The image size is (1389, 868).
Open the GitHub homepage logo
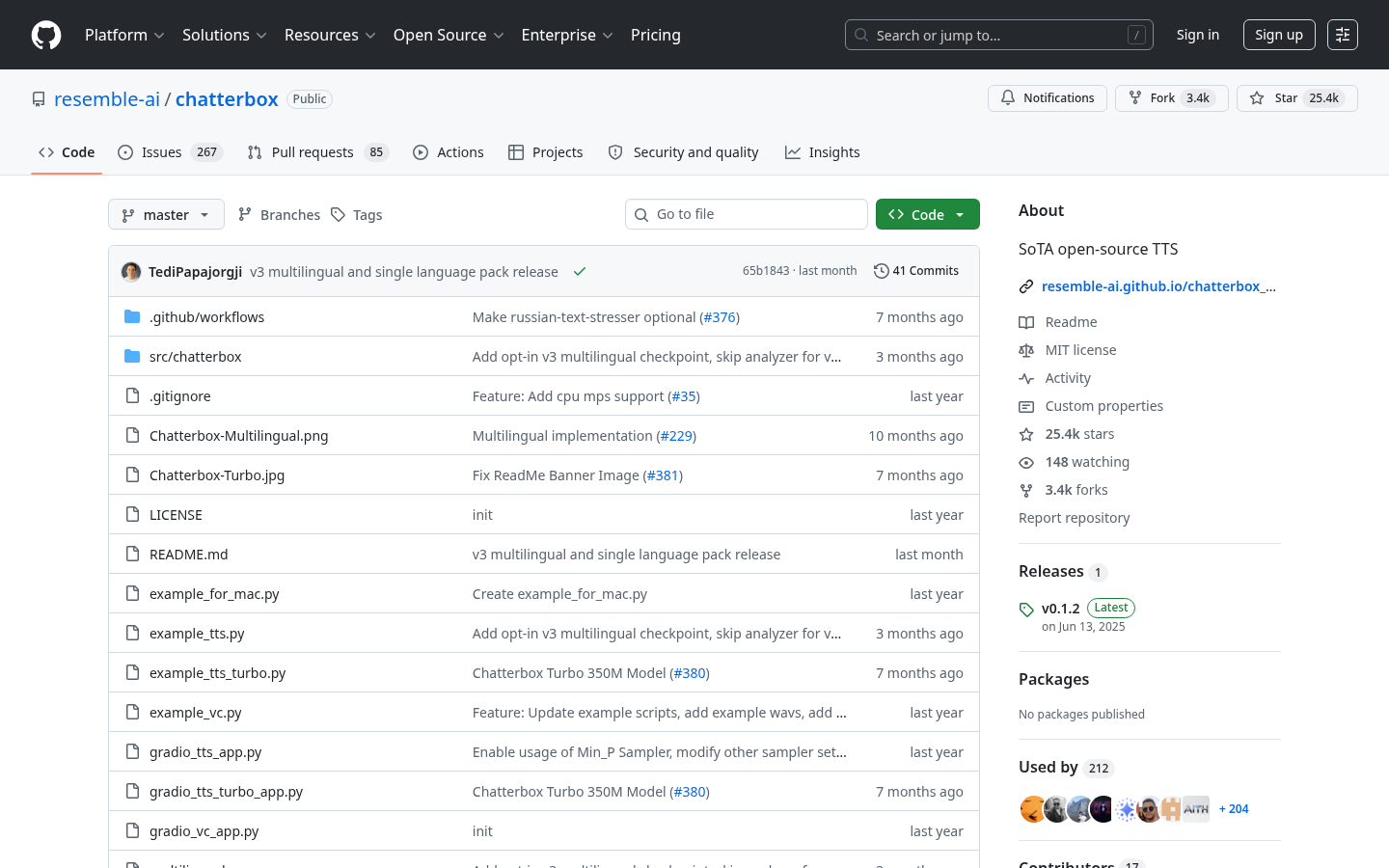[x=46, y=35]
